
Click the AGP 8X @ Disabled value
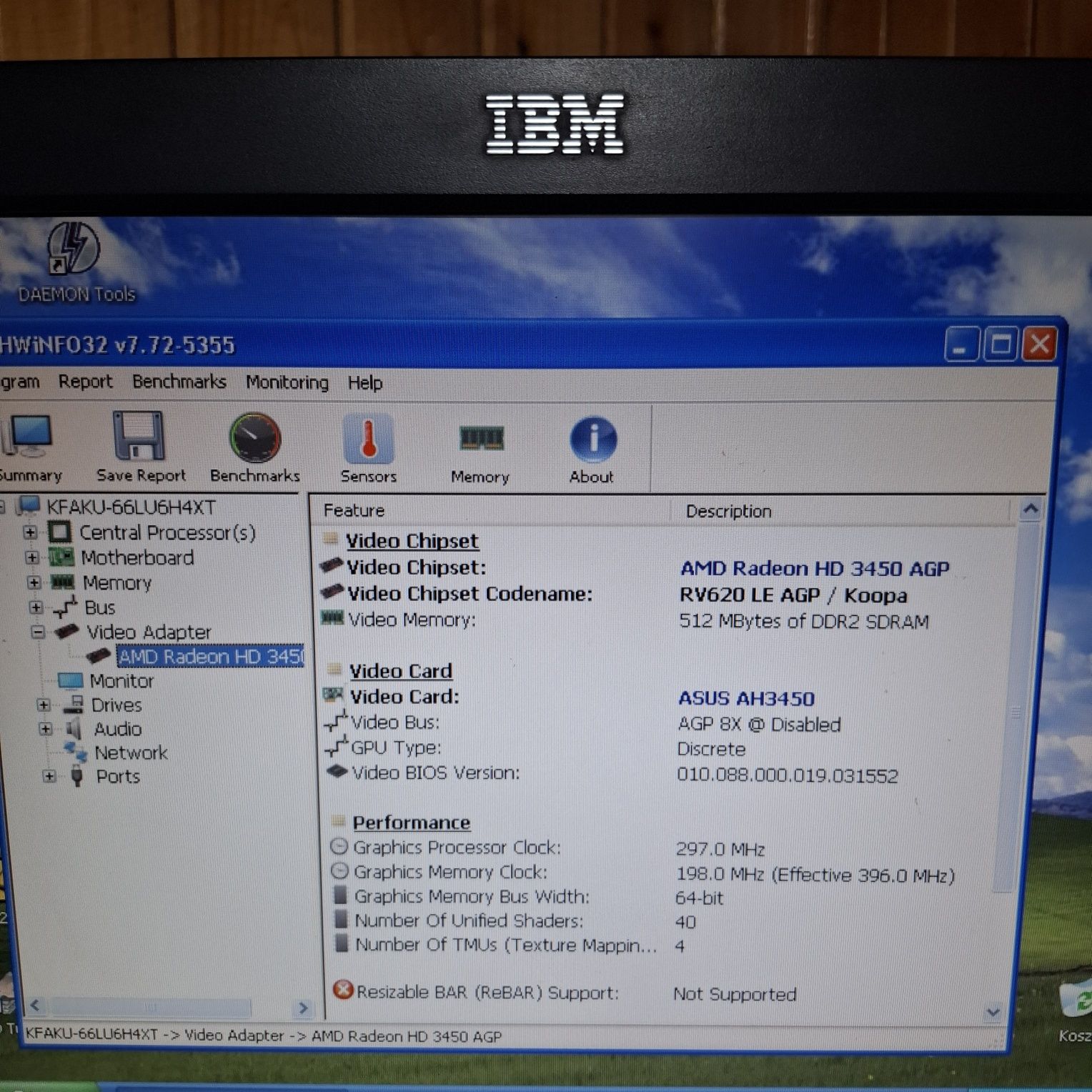click(759, 725)
